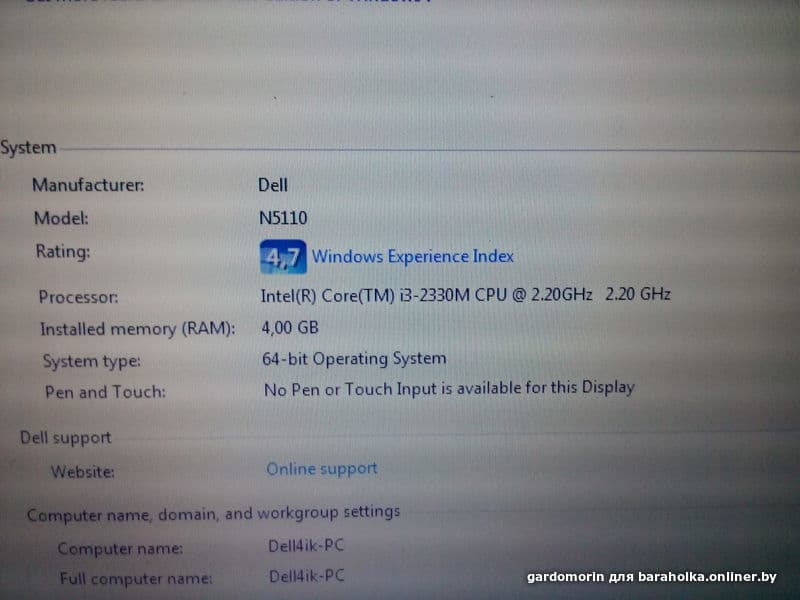Select the Computer name value Dell4ik-PC
The image size is (800, 600).
pos(306,545)
